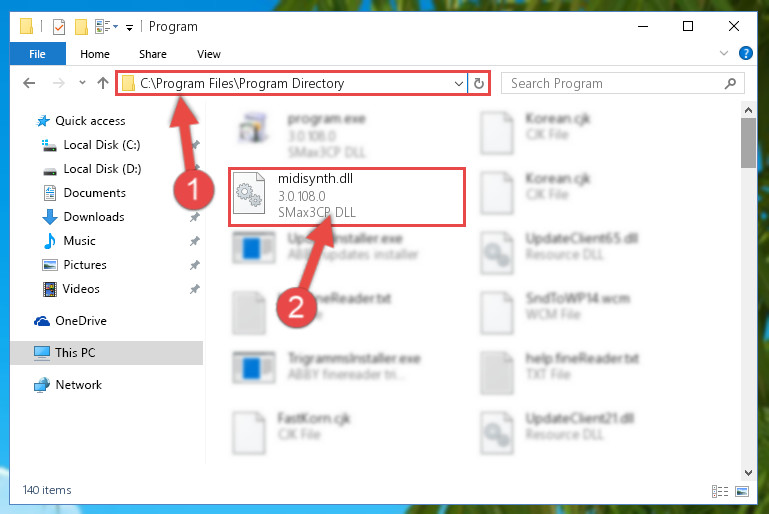
Task: Refresh the current folder
Action: pos(479,83)
